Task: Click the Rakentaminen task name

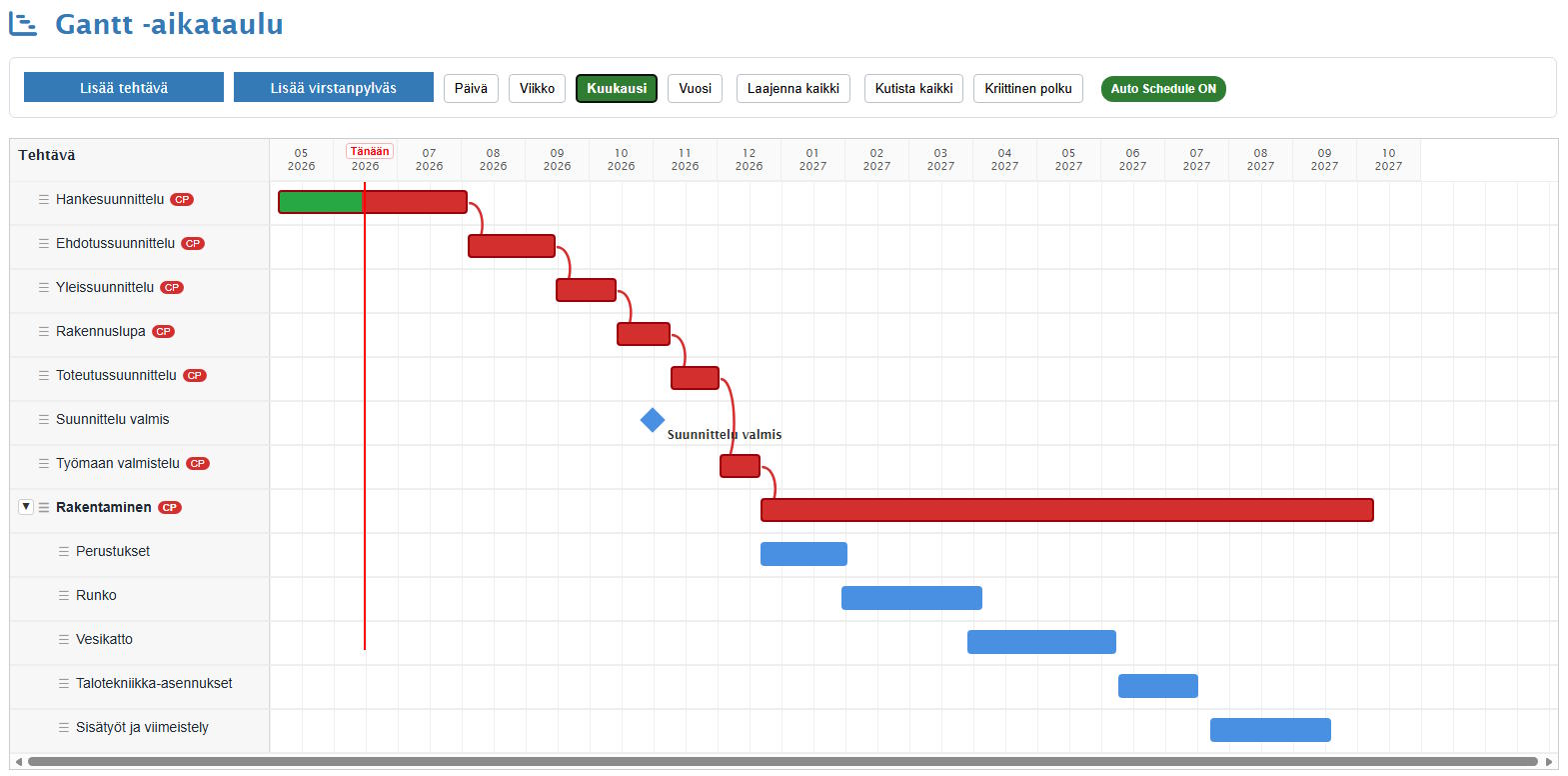Action: 104,507
